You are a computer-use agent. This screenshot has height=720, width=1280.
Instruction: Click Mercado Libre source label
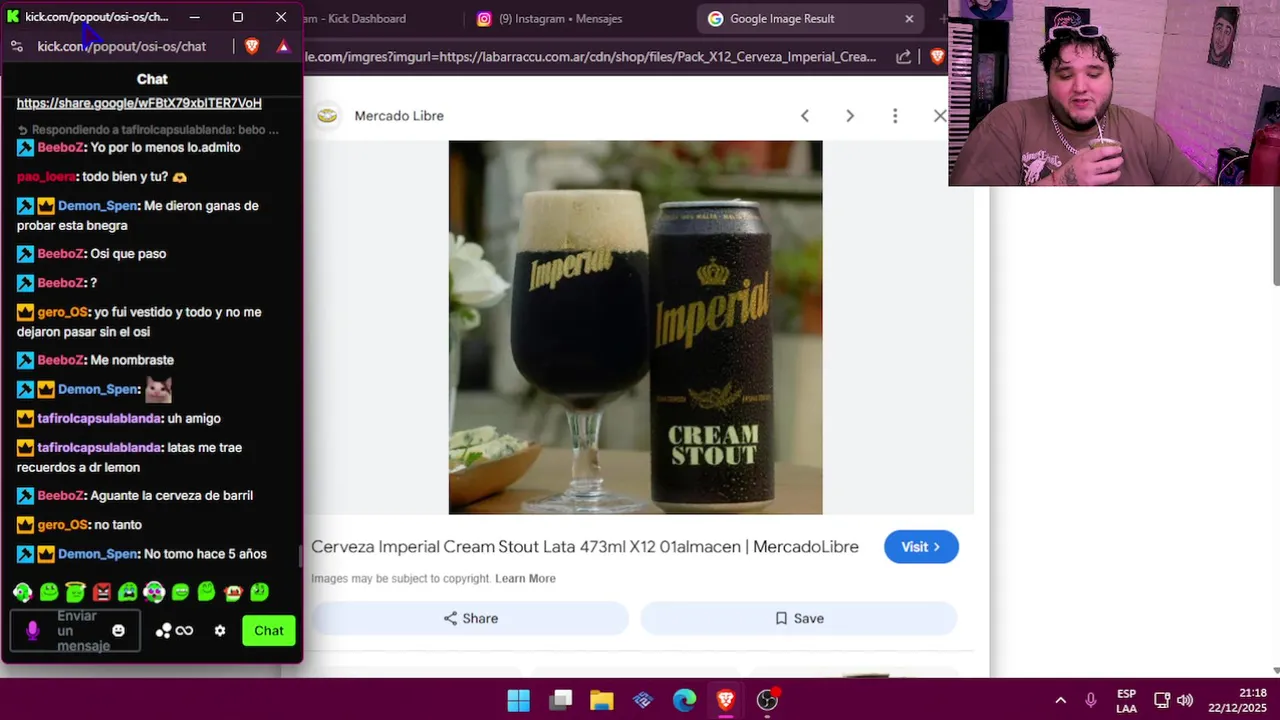pos(399,116)
